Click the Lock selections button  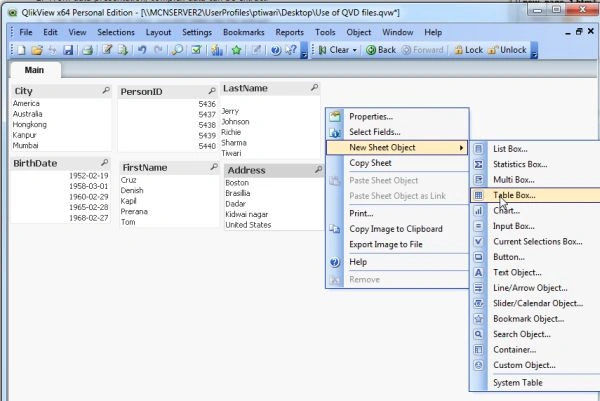click(468, 50)
